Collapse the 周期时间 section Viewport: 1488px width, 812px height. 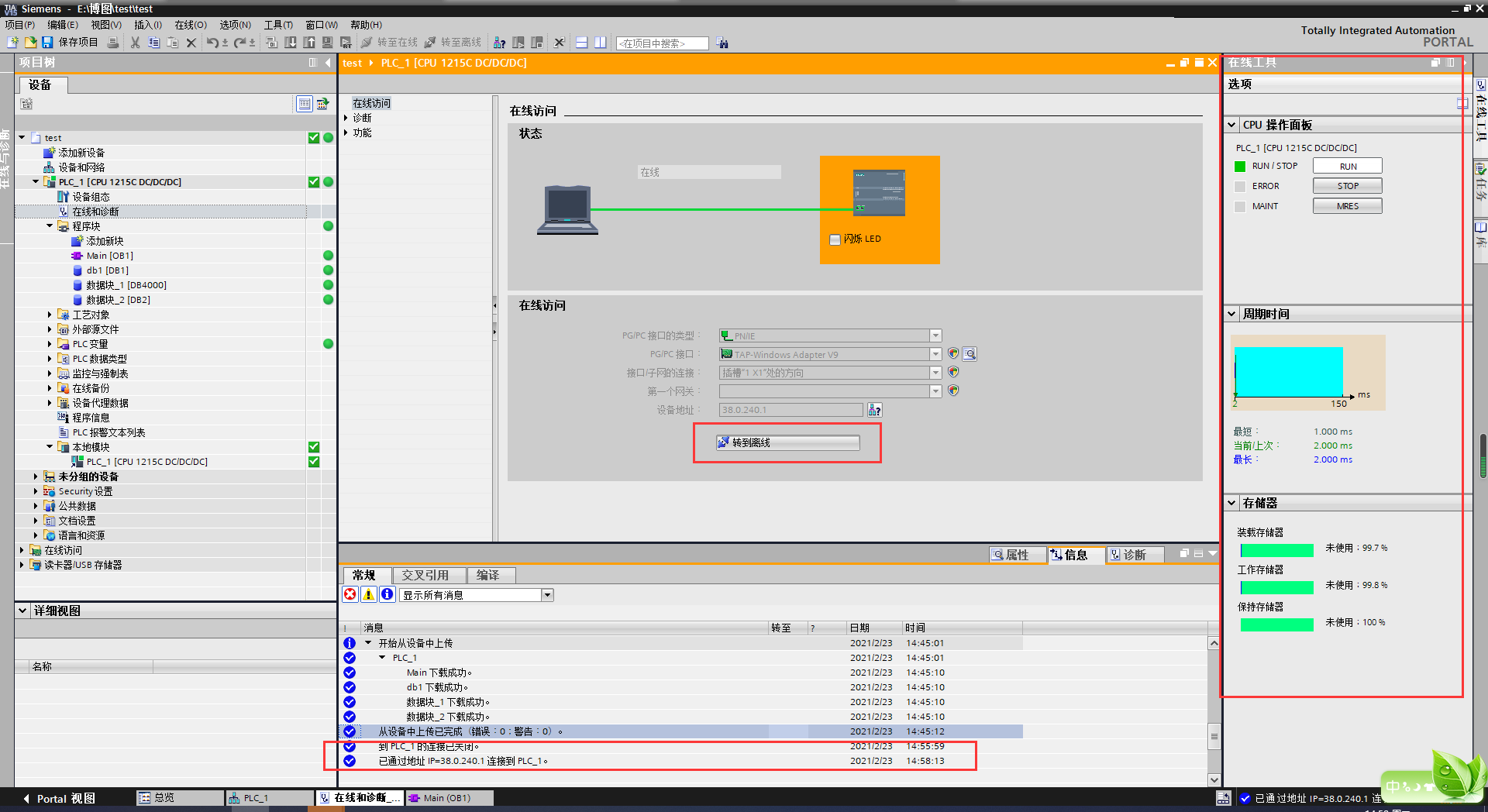pyautogui.click(x=1232, y=314)
